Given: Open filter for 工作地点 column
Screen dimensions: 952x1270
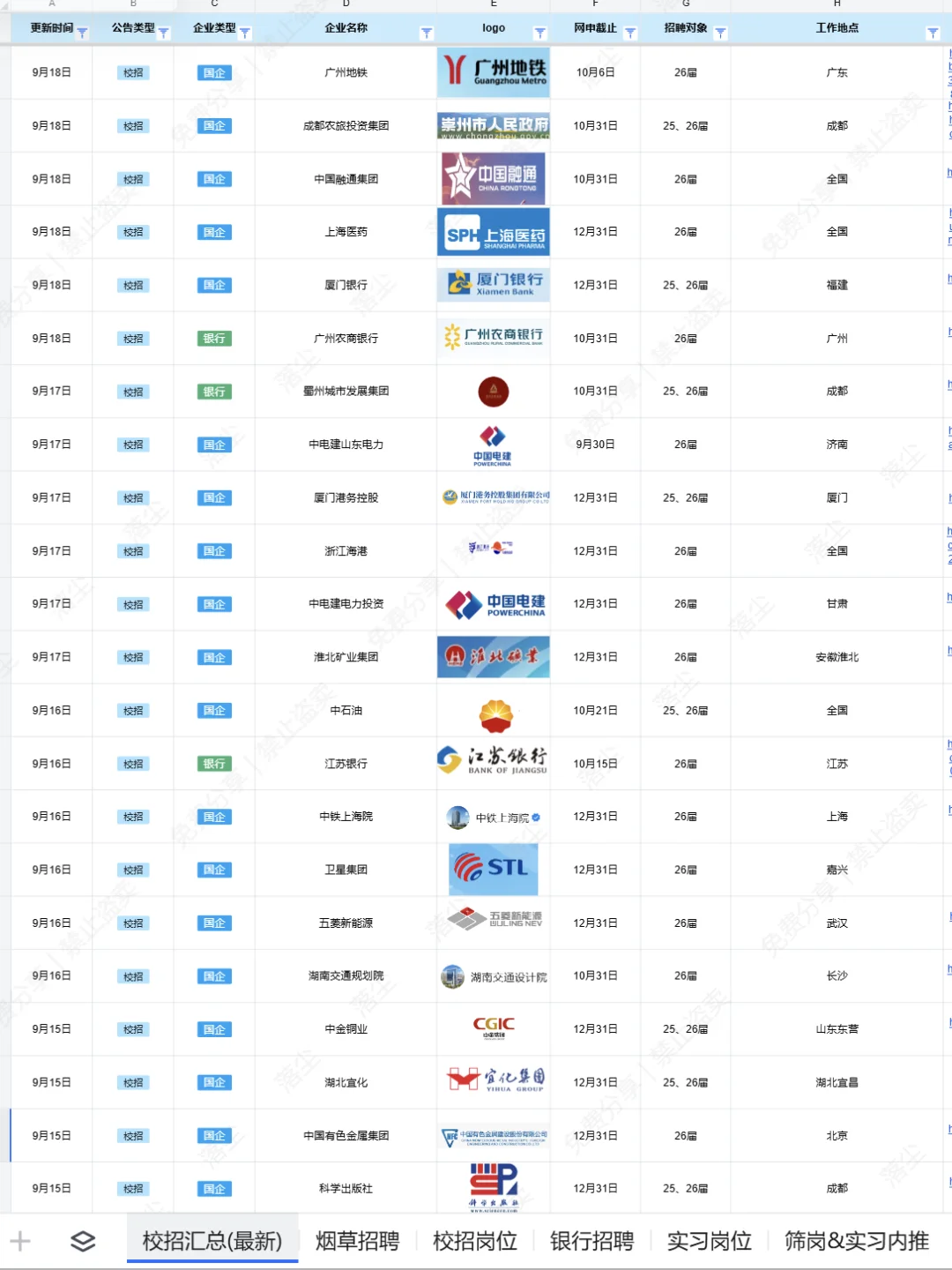Looking at the screenshot, I should coord(933,34).
